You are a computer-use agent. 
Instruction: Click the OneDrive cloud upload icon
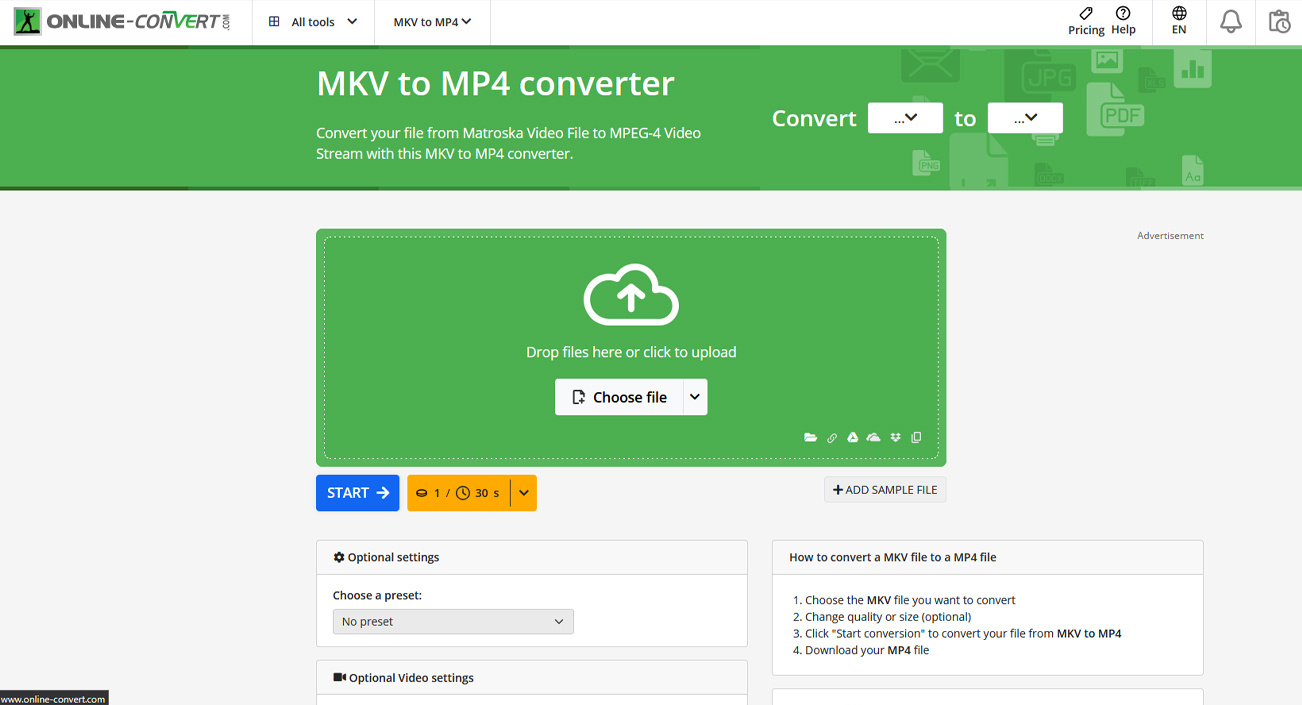coord(873,438)
